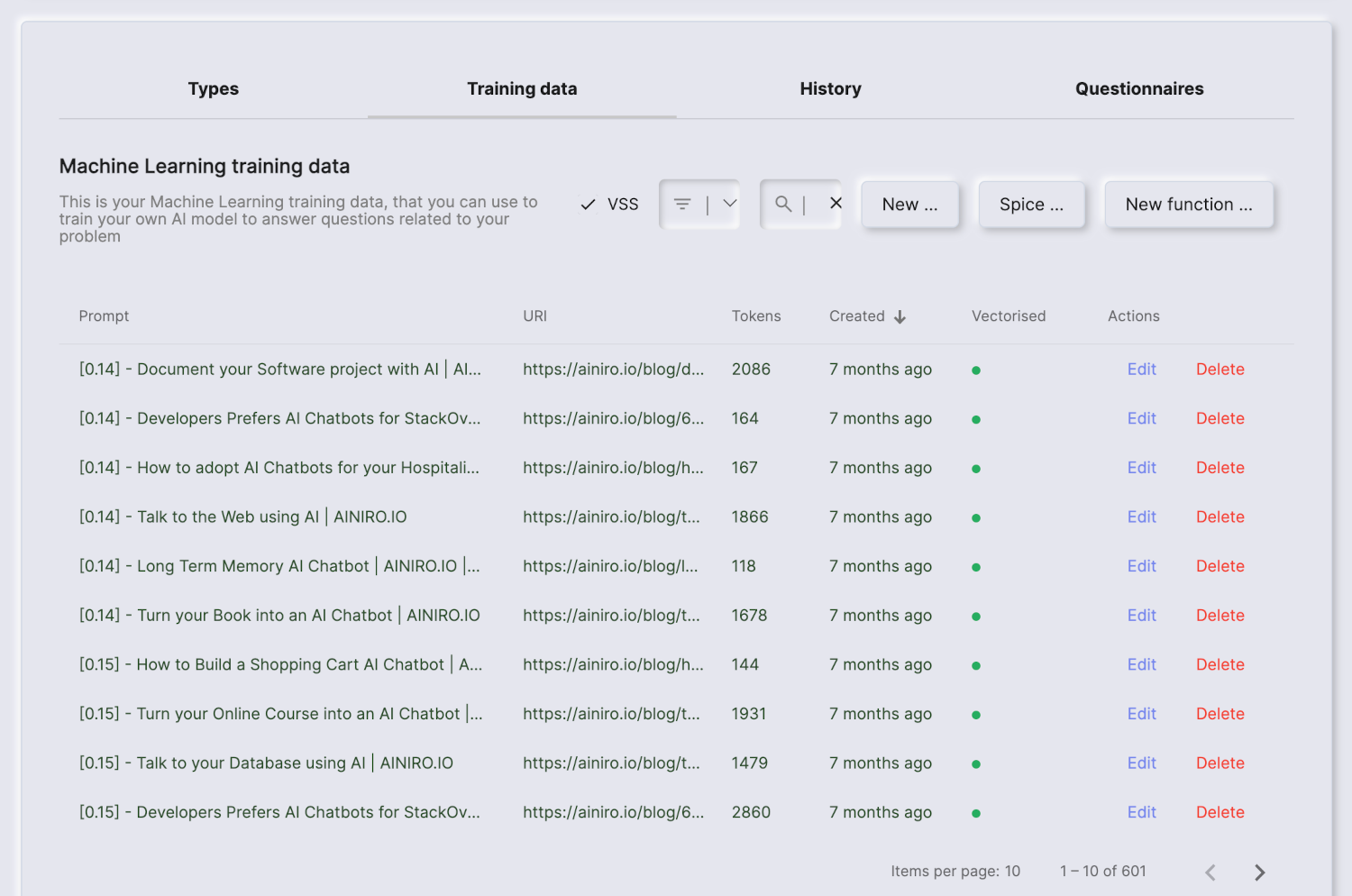This screenshot has height=896, width=1352.
Task: Edit the Turn your Online Course row
Action: click(1141, 714)
